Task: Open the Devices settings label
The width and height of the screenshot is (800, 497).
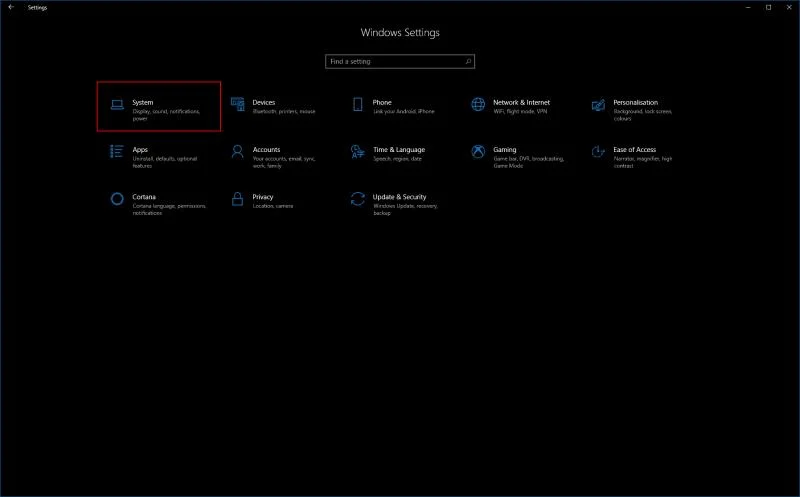Action: coord(264,103)
